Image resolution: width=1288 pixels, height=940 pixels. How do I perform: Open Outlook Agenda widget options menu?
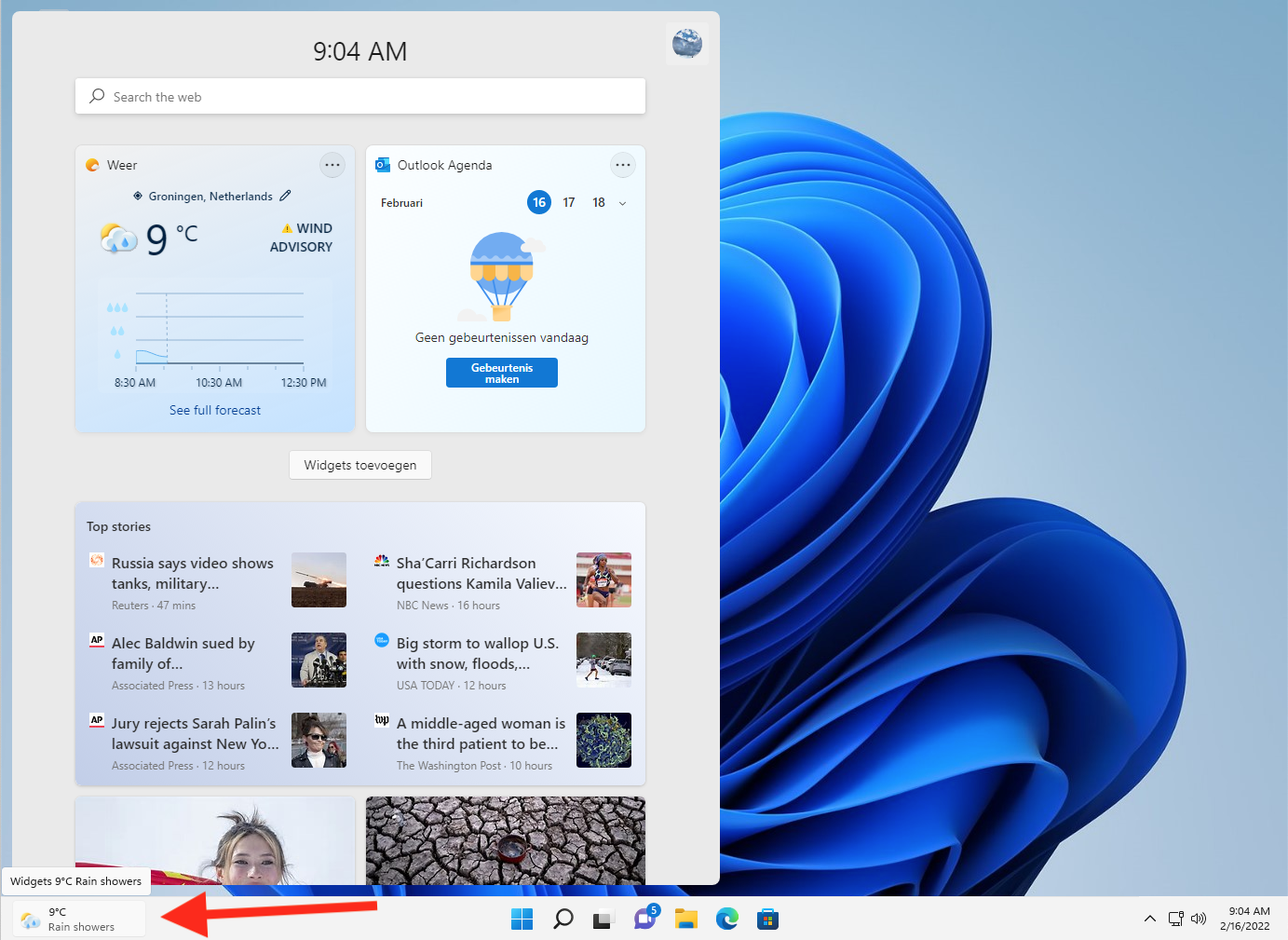(623, 165)
